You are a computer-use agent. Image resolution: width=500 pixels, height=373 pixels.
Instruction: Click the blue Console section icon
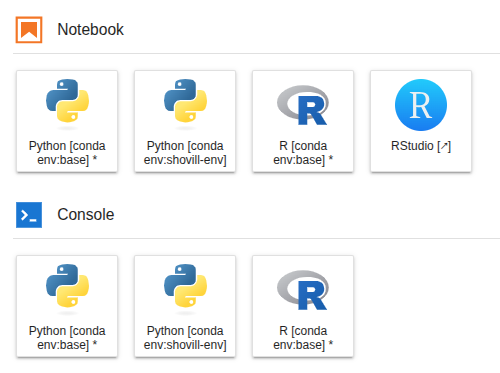(29, 215)
